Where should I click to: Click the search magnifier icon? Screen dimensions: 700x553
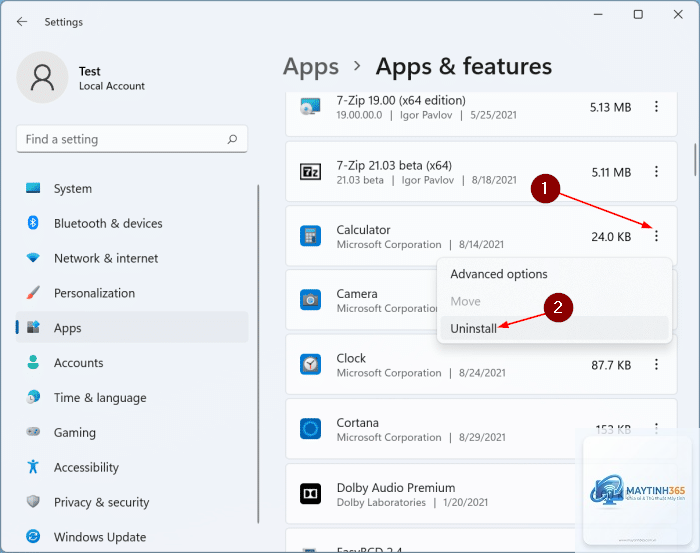click(232, 139)
